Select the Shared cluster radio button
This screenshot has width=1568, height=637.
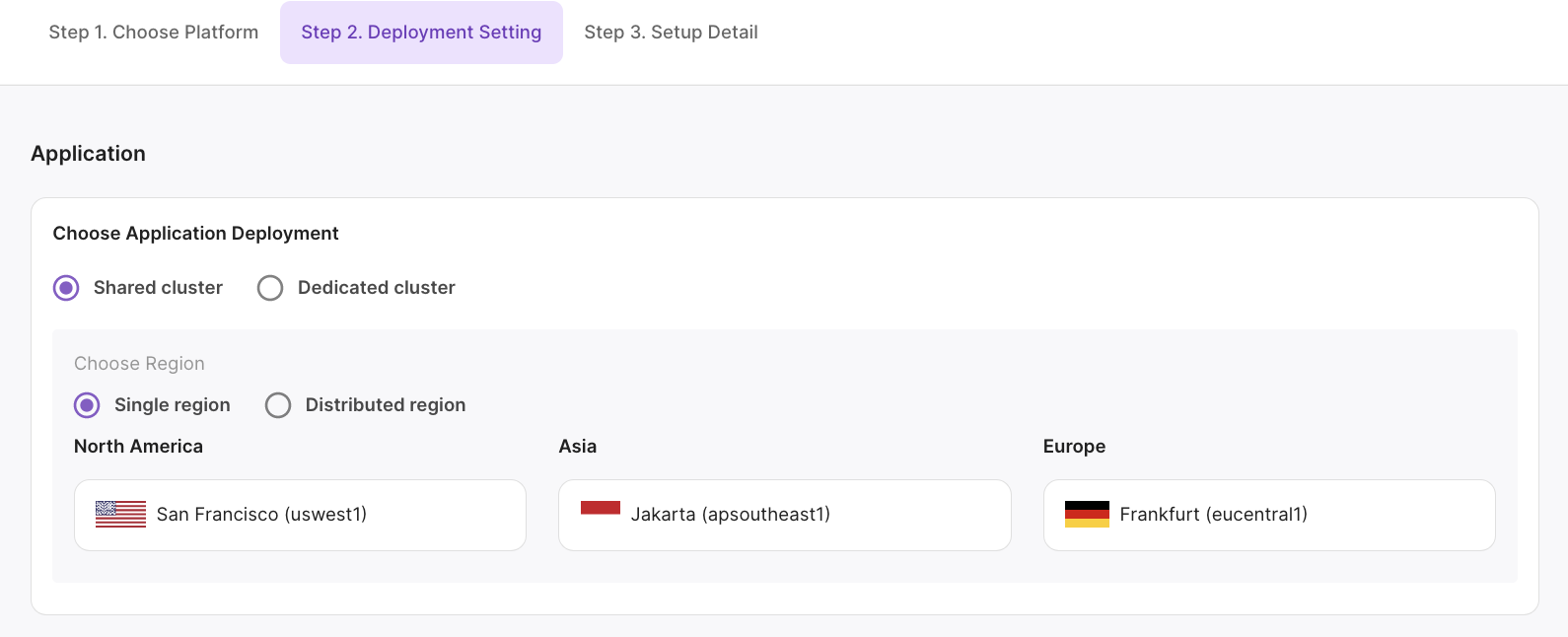(66, 288)
